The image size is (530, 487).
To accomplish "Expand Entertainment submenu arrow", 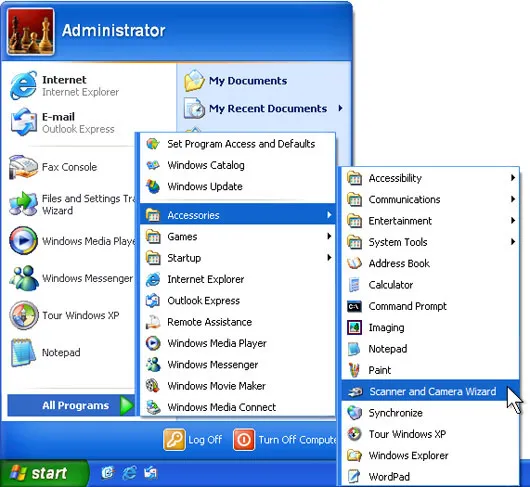I will pos(513,220).
